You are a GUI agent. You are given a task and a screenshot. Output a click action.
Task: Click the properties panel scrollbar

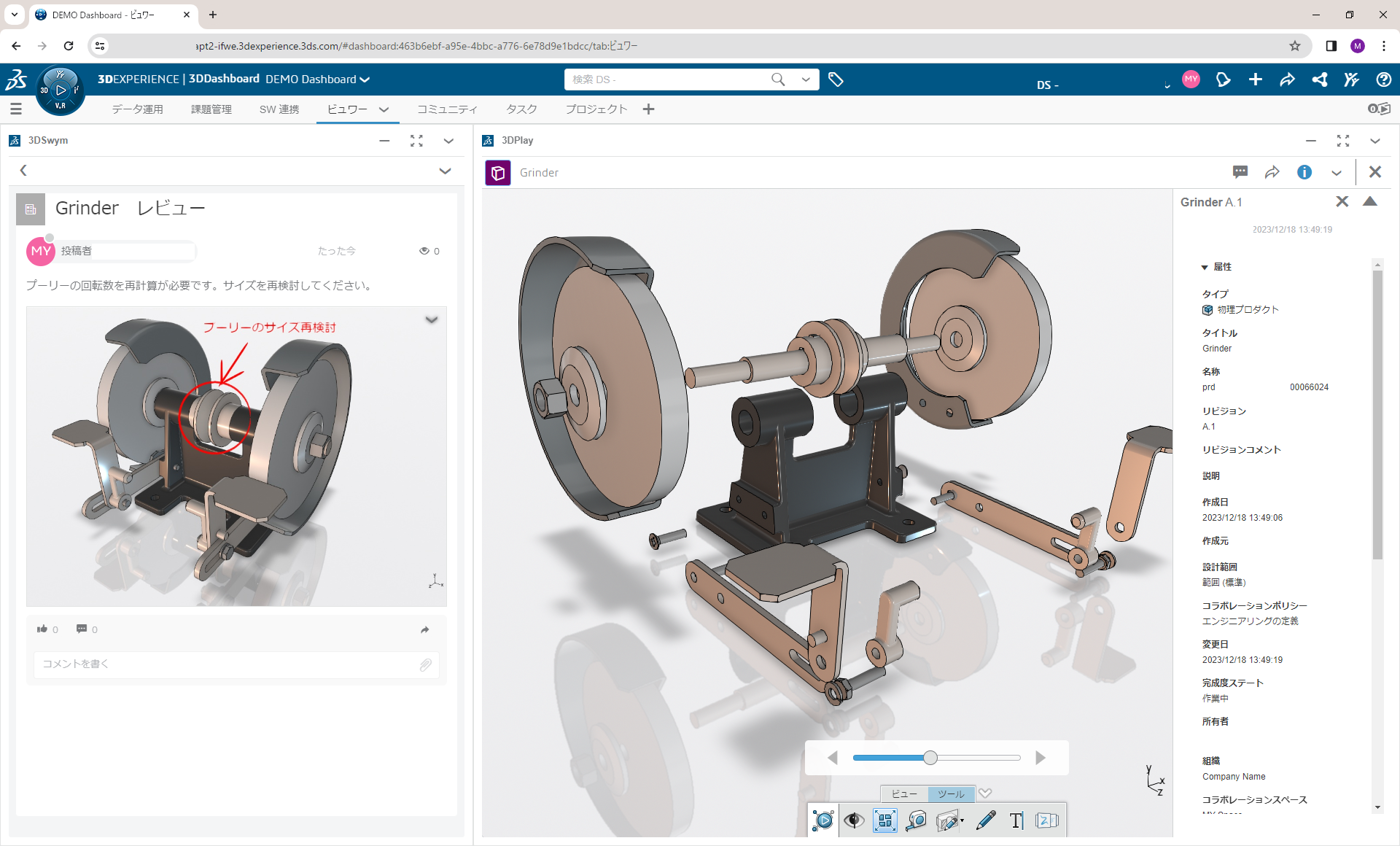click(1377, 416)
